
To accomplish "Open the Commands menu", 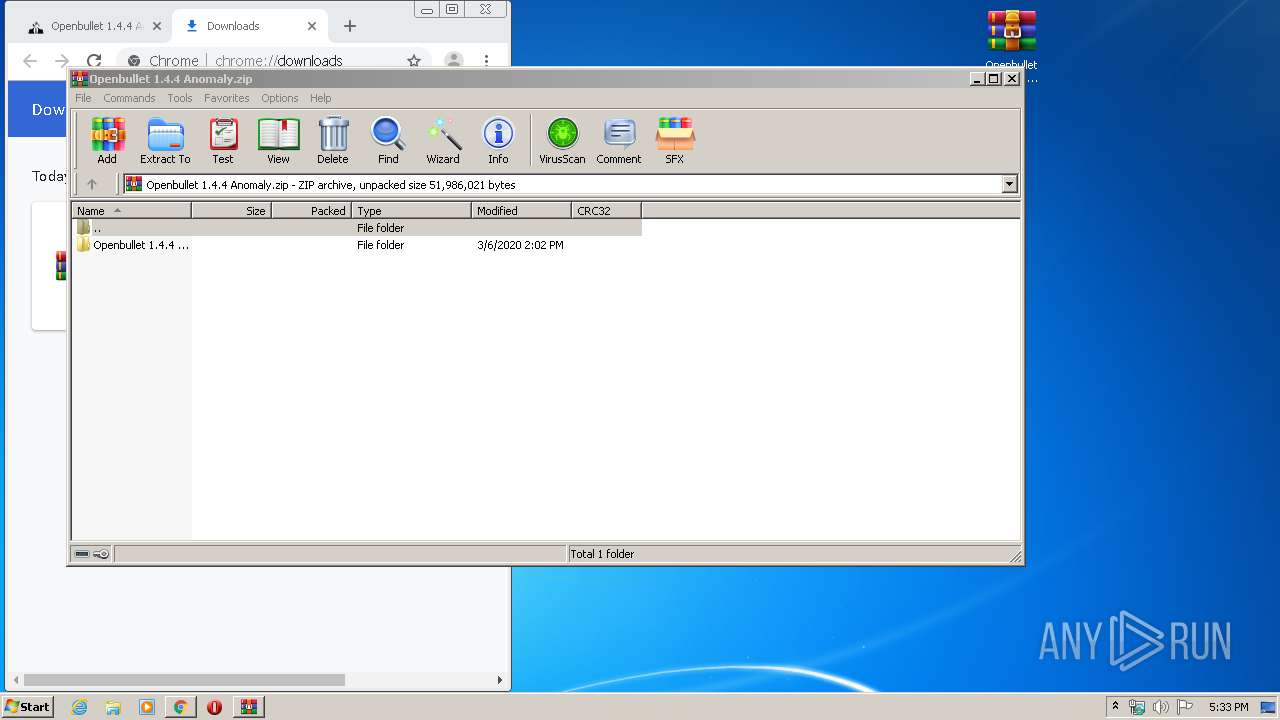I will (129, 98).
